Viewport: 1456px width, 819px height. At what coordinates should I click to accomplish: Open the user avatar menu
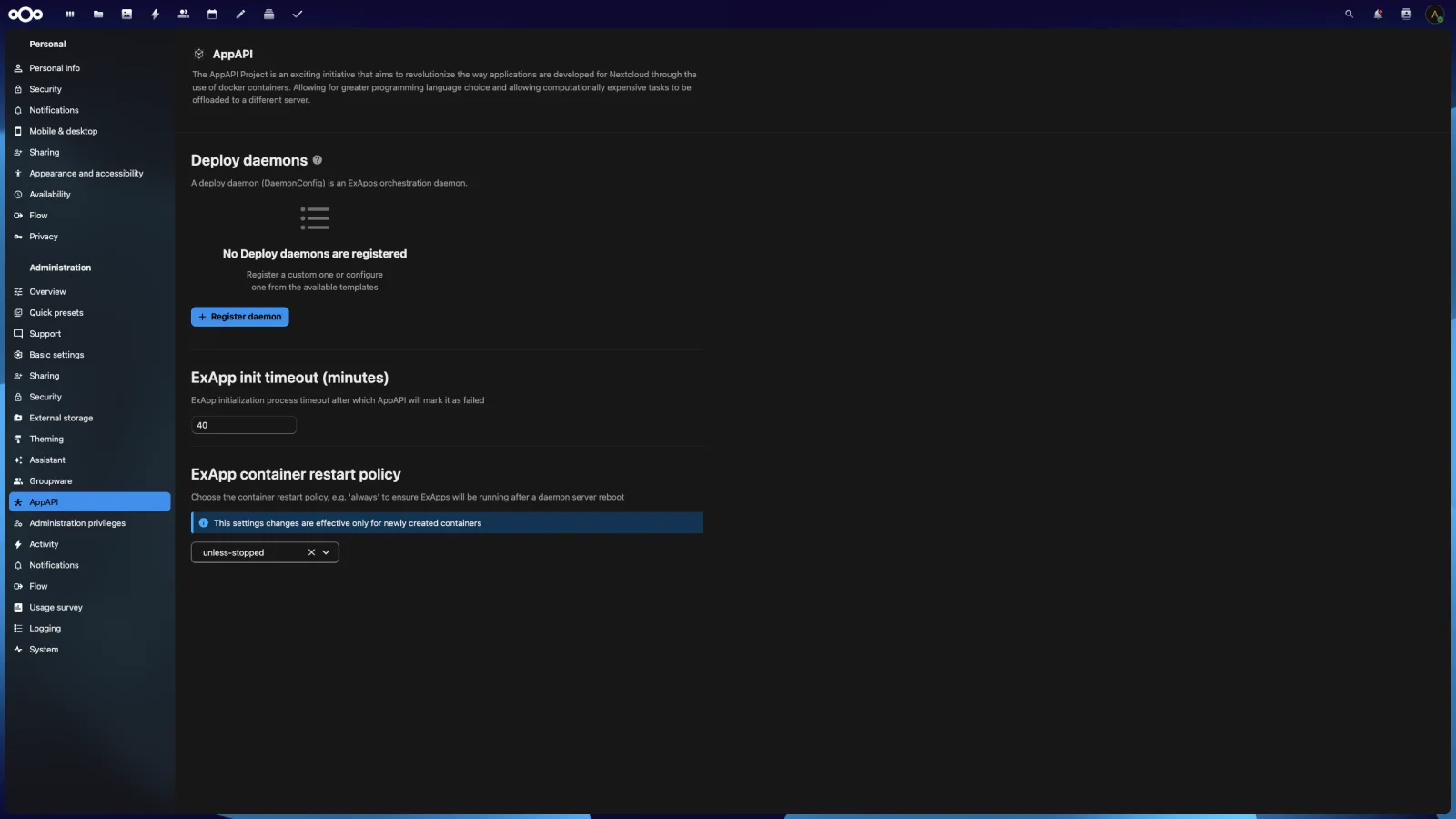[x=1435, y=15]
